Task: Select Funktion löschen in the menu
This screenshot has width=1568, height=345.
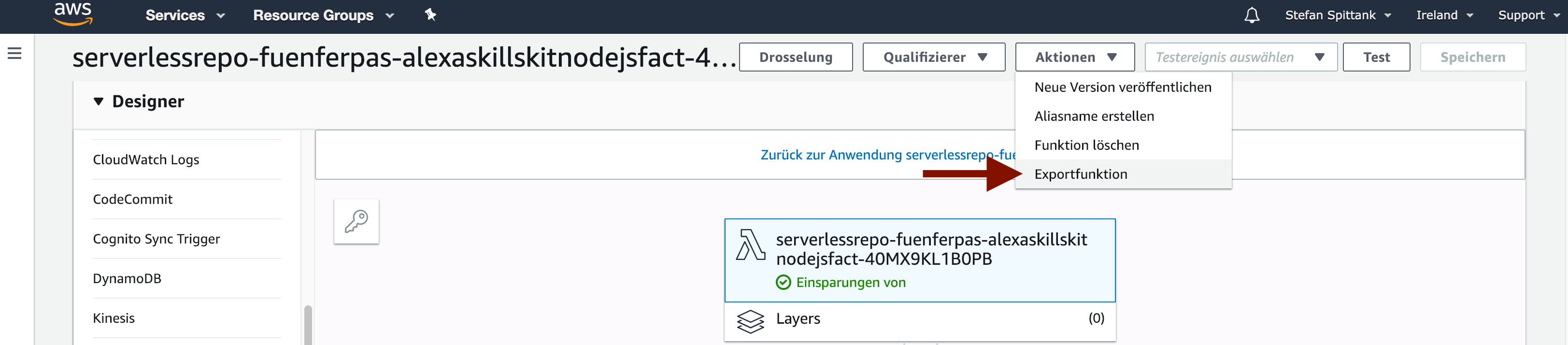Action: point(1086,145)
